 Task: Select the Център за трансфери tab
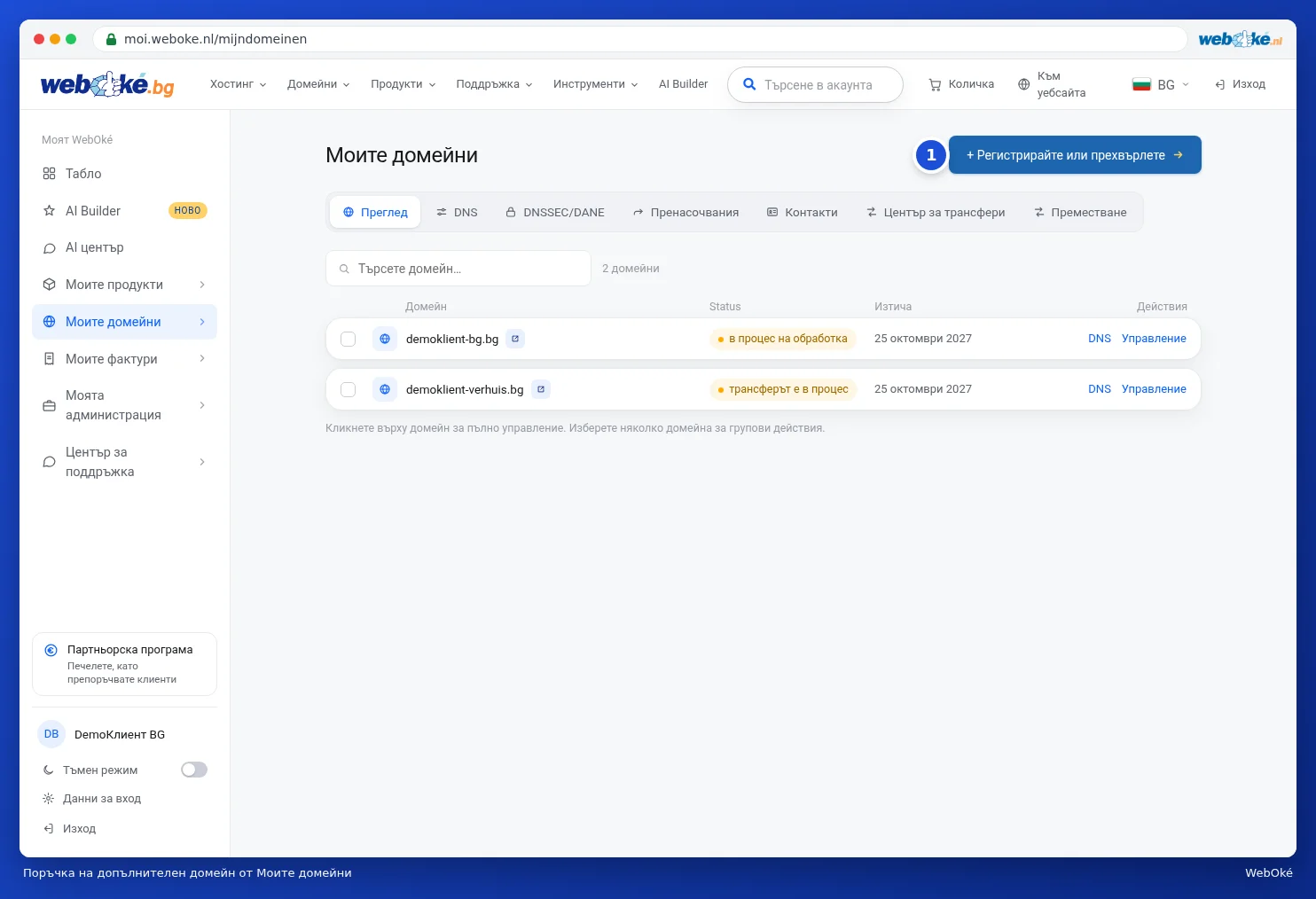coord(936,213)
